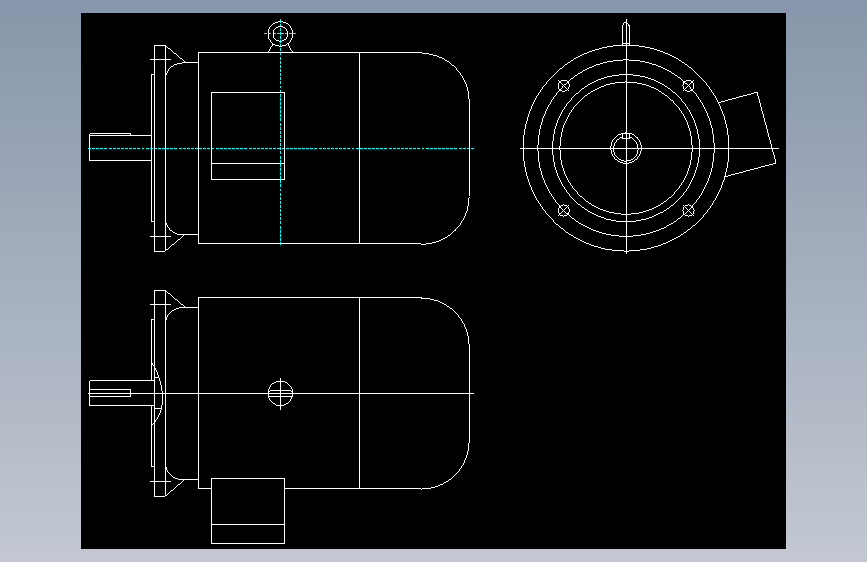The height and width of the screenshot is (562, 867).
Task: Select the keyed shaft circle at the front view center
Action: [626, 148]
